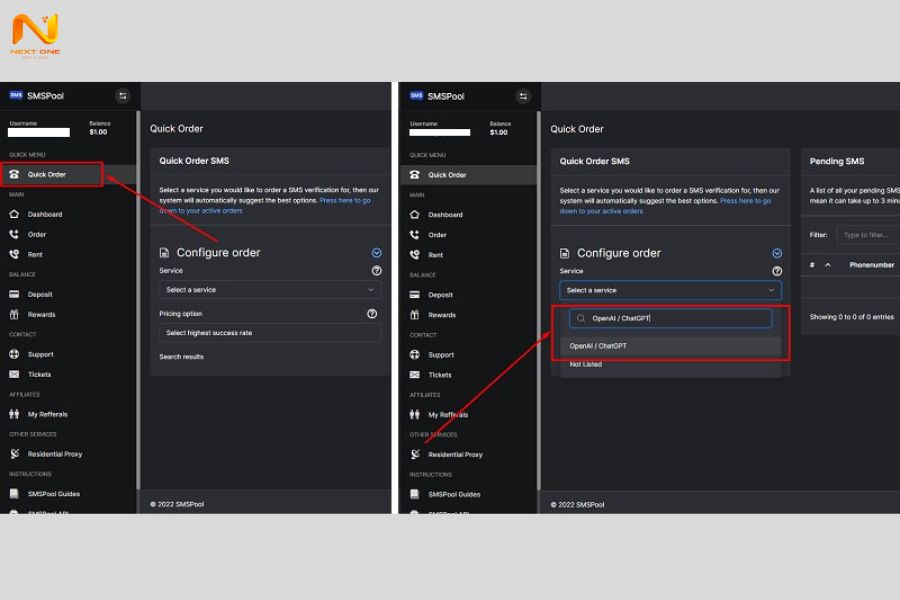The height and width of the screenshot is (600, 900).
Task: Open the 'Select a service' dropdown in left screenshot
Action: coord(269,290)
